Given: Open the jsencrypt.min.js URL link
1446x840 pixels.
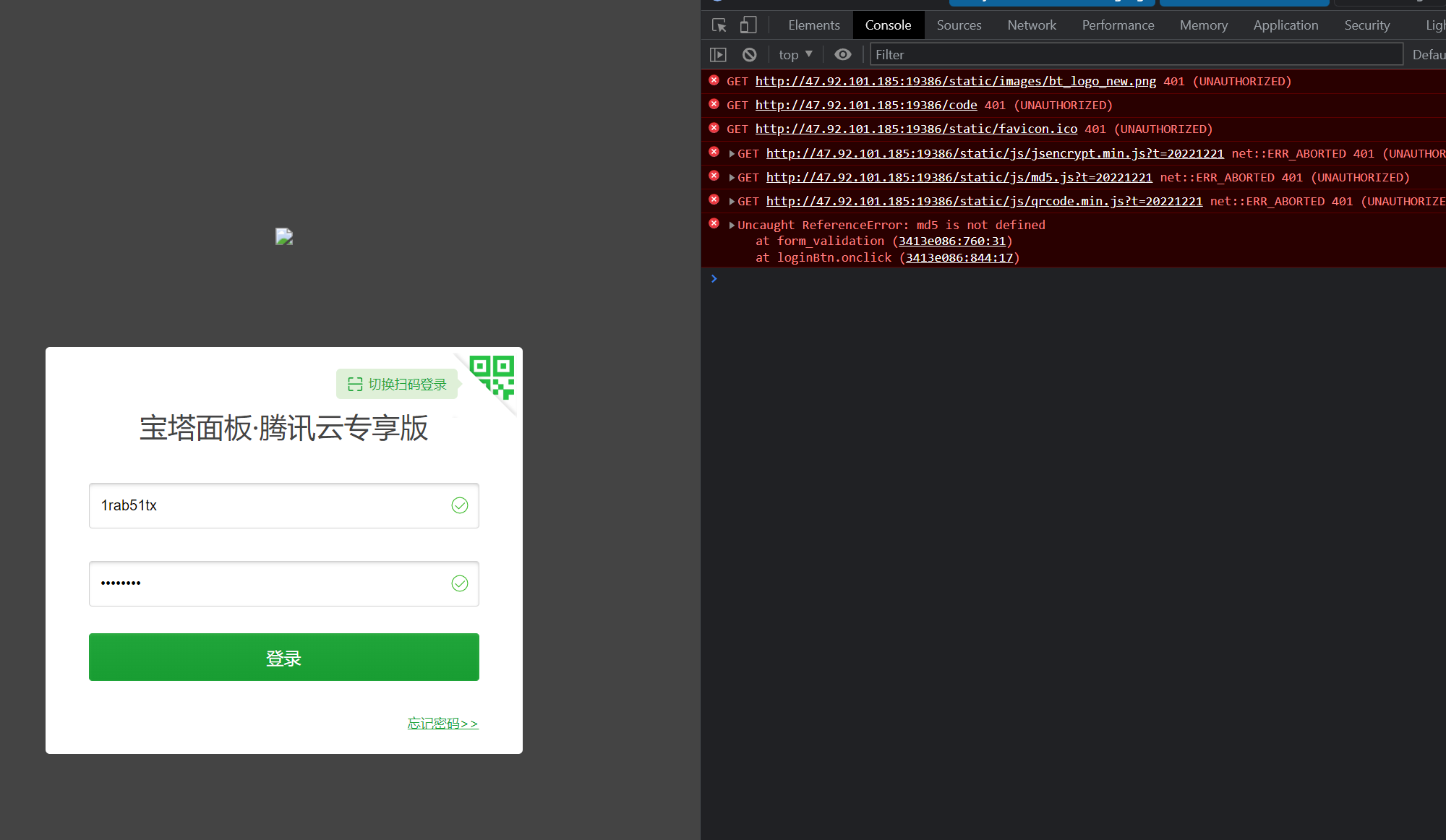Looking at the screenshot, I should click(x=995, y=154).
